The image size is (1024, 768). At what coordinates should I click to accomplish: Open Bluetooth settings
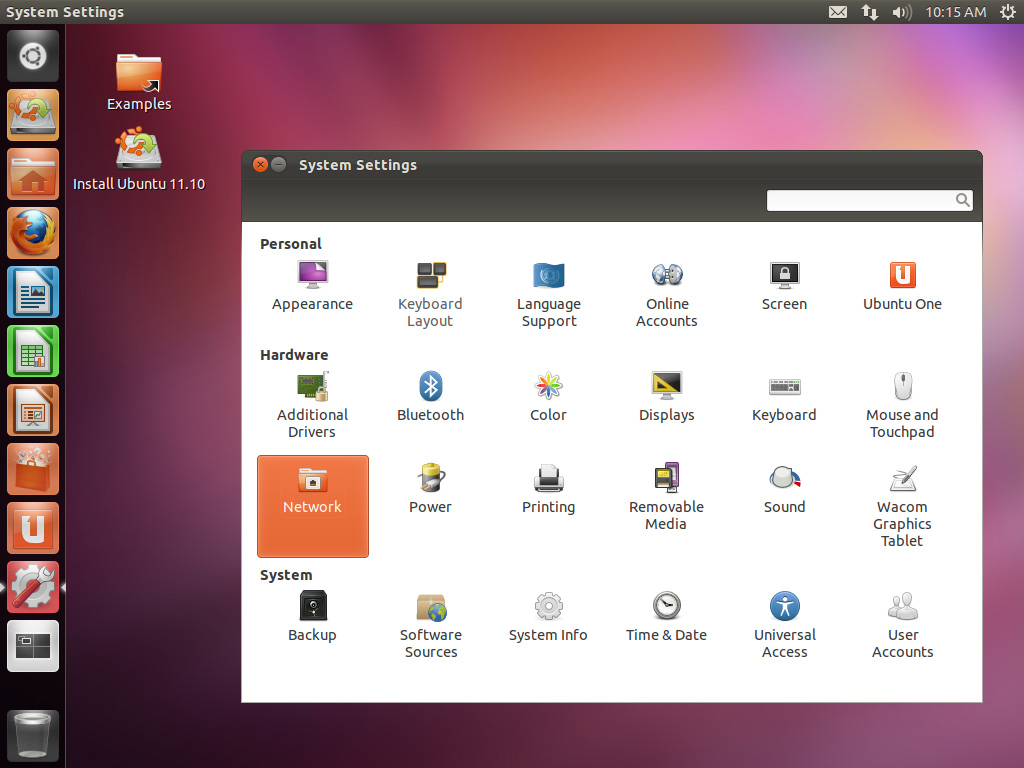430,396
